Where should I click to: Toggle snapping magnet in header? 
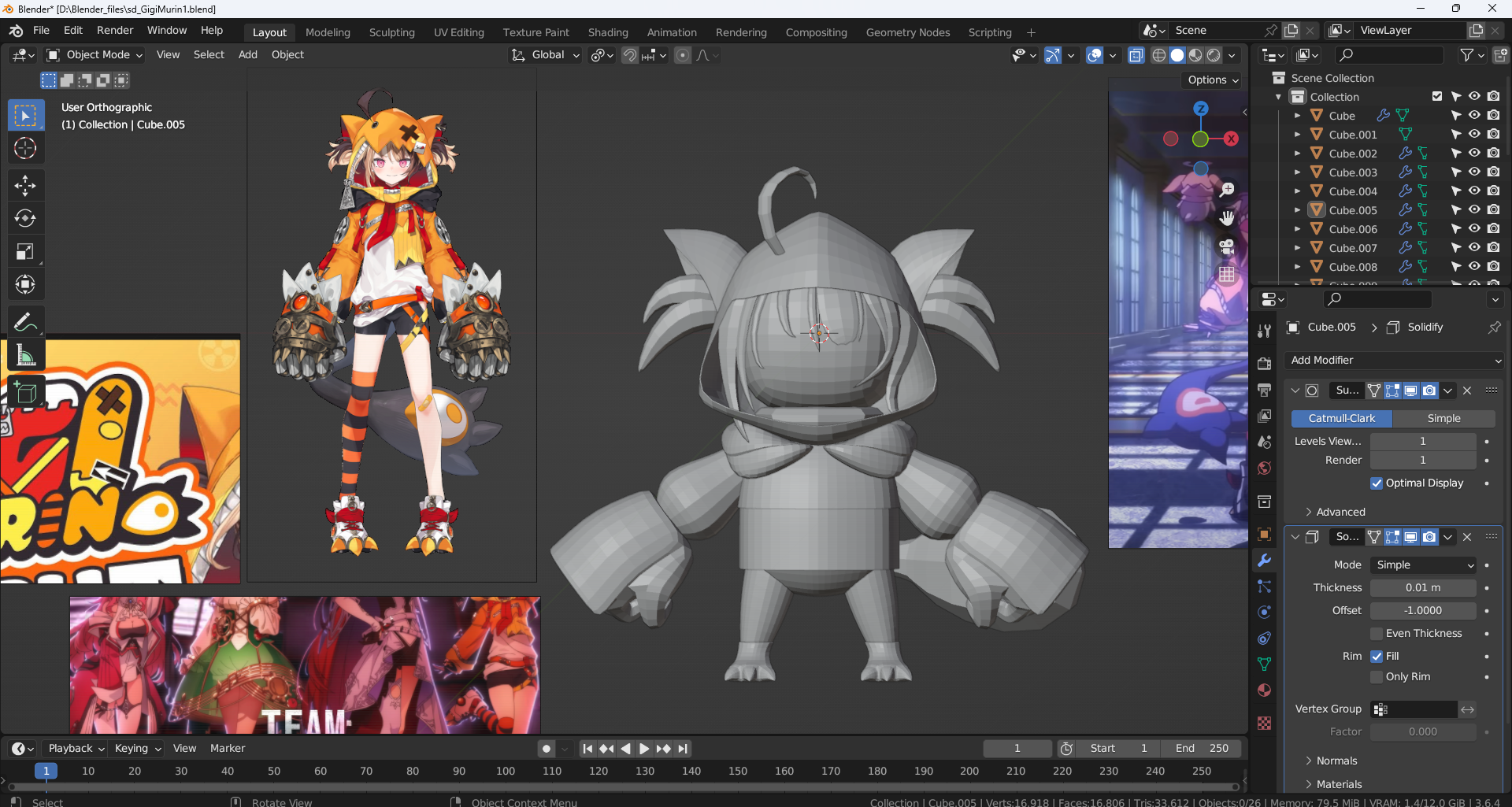point(630,55)
